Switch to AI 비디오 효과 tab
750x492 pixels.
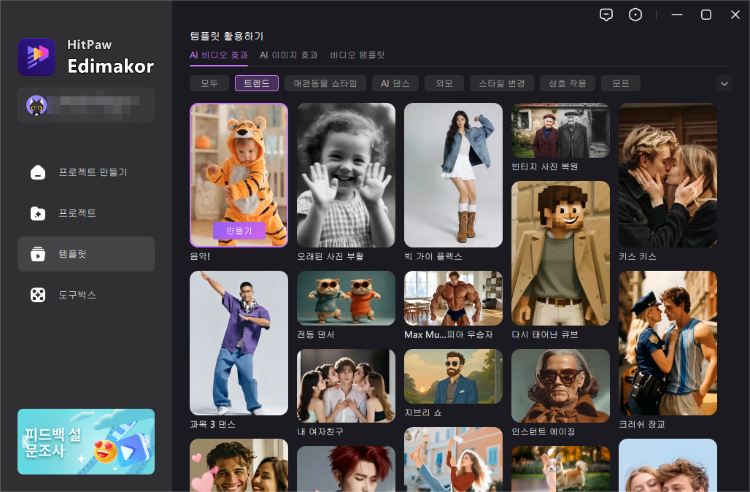point(219,55)
